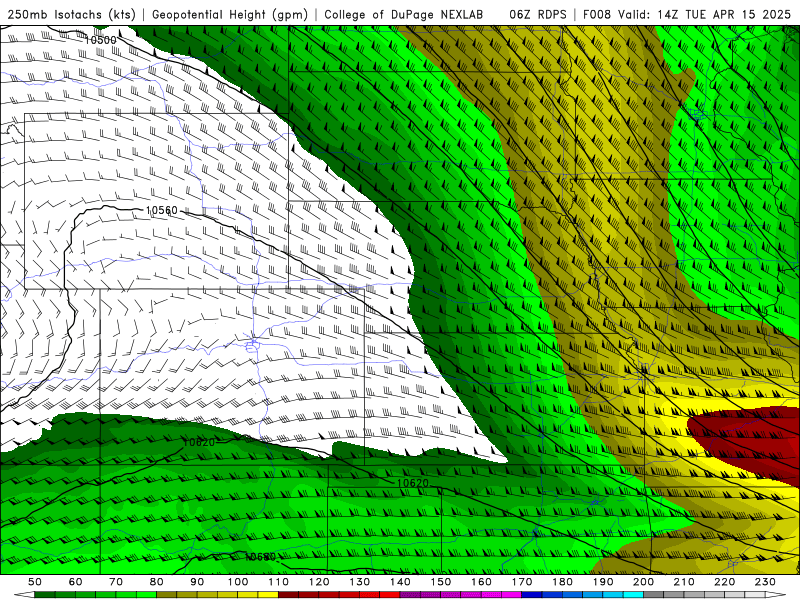Click the "06Z RDPS" model run label
The width and height of the screenshot is (800, 600).
(x=538, y=15)
